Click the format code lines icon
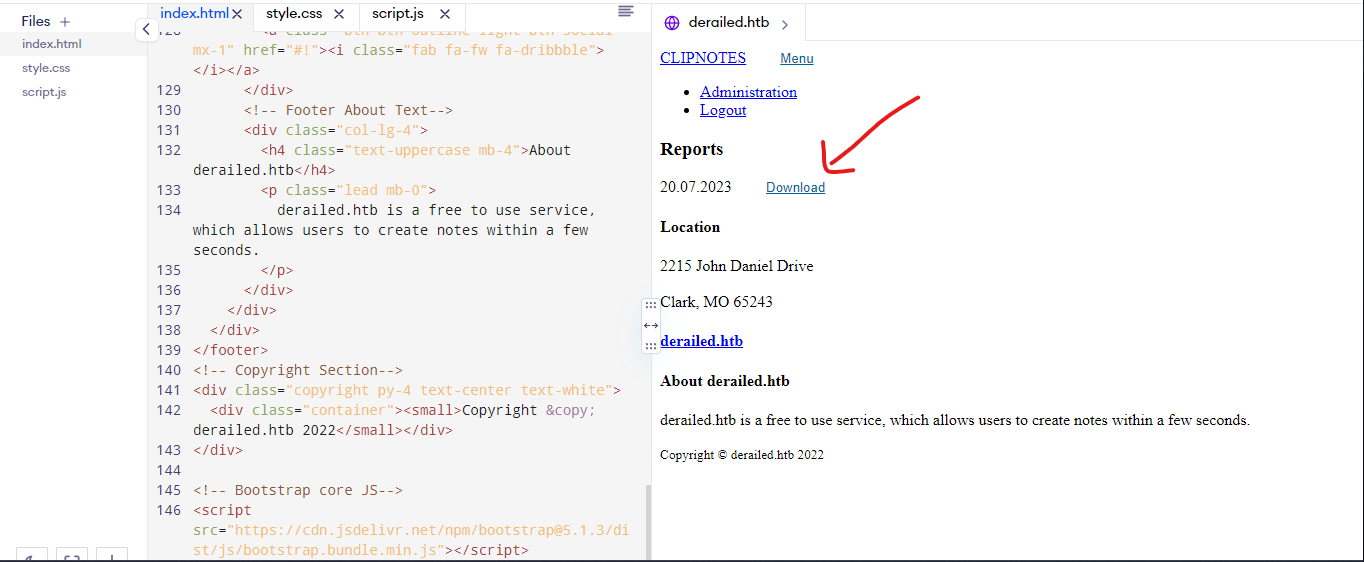Screen dimensions: 1364x562 click(626, 11)
